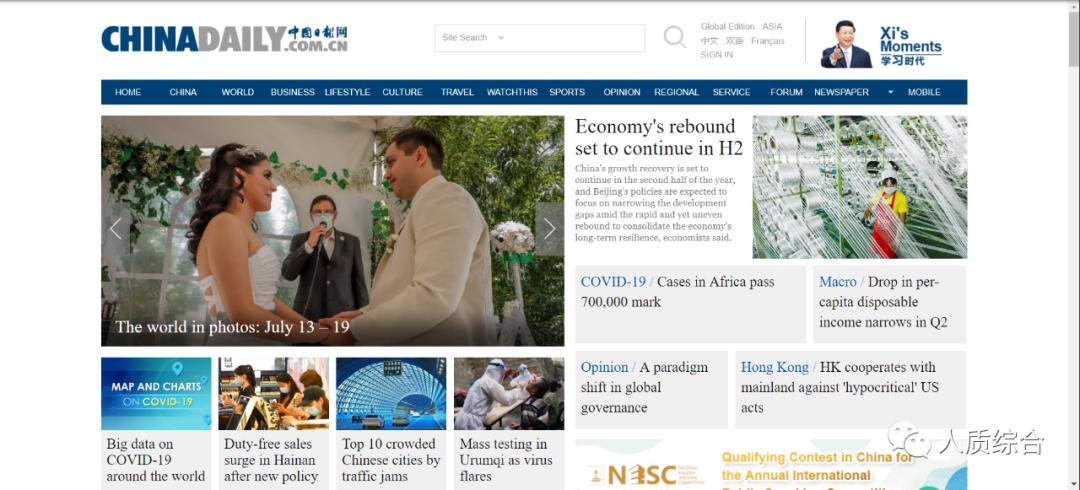Open the SPORTS menu item
Image resolution: width=1080 pixels, height=490 pixels.
[567, 92]
